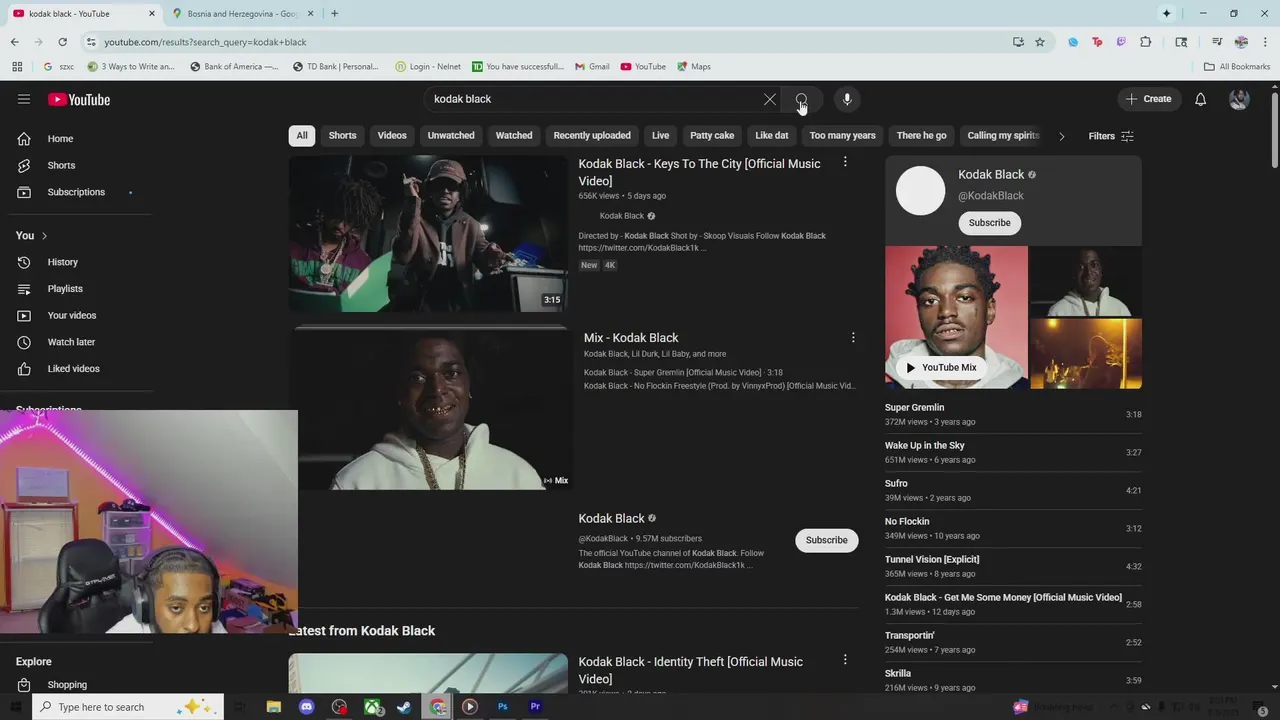Image resolution: width=1280 pixels, height=720 pixels.
Task: Start voice search with the microphone
Action: coord(847,99)
